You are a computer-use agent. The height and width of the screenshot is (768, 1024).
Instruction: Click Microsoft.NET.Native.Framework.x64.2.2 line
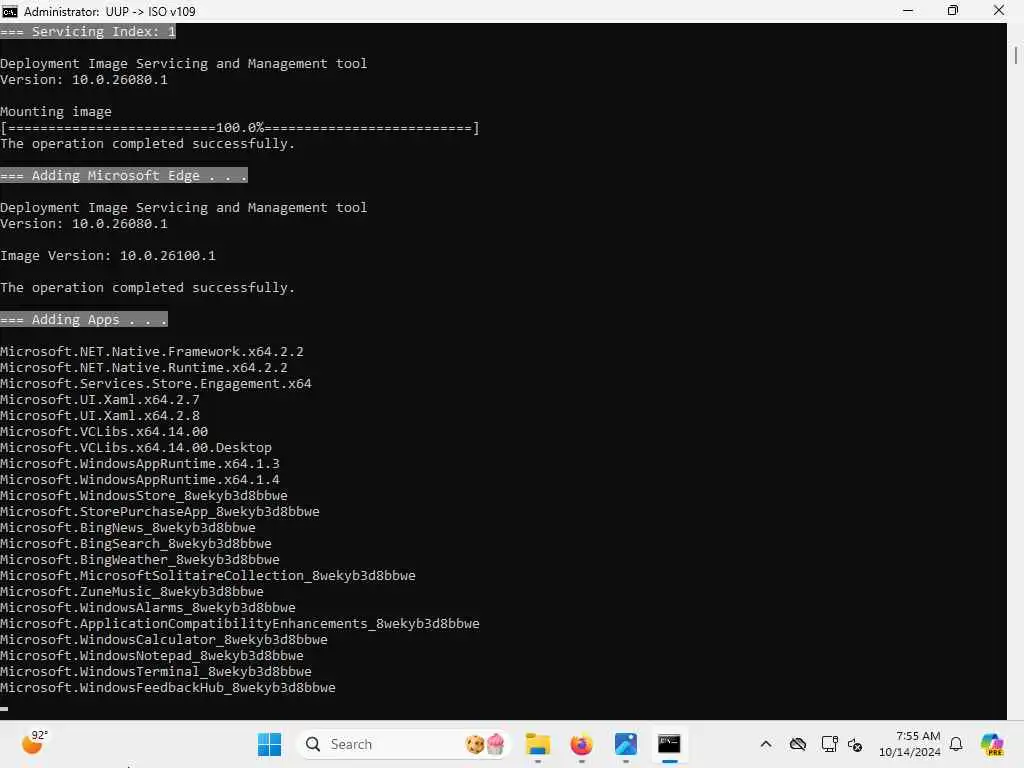pos(152,351)
